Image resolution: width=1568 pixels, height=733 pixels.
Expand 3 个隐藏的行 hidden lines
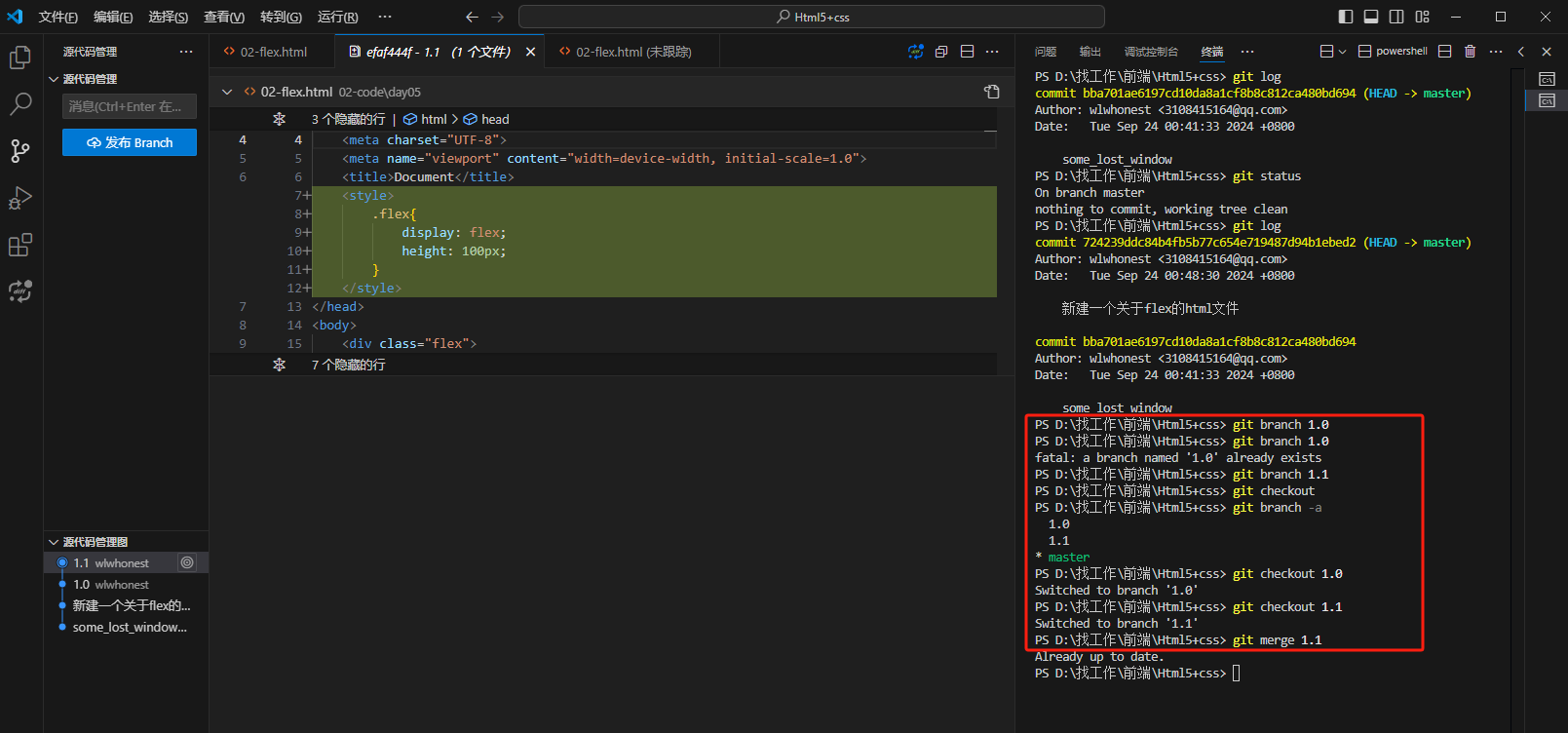pos(349,119)
